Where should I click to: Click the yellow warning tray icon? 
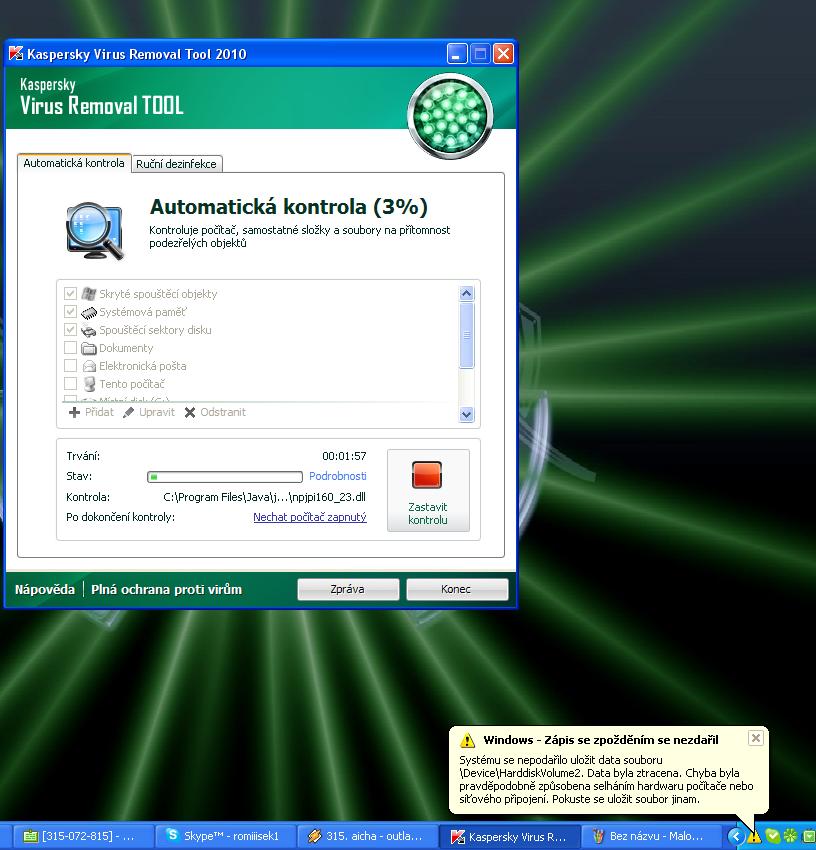coord(754,836)
